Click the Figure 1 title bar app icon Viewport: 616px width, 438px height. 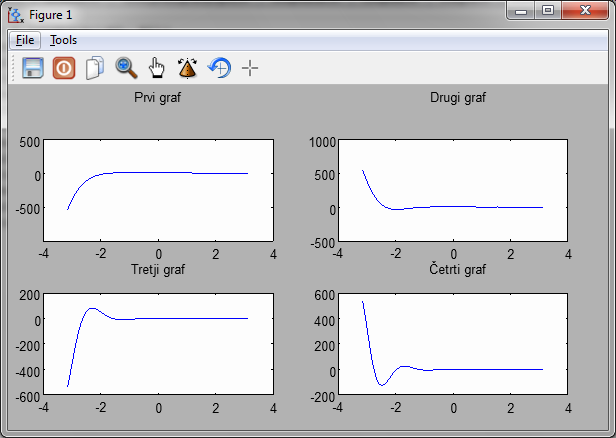click(15, 14)
